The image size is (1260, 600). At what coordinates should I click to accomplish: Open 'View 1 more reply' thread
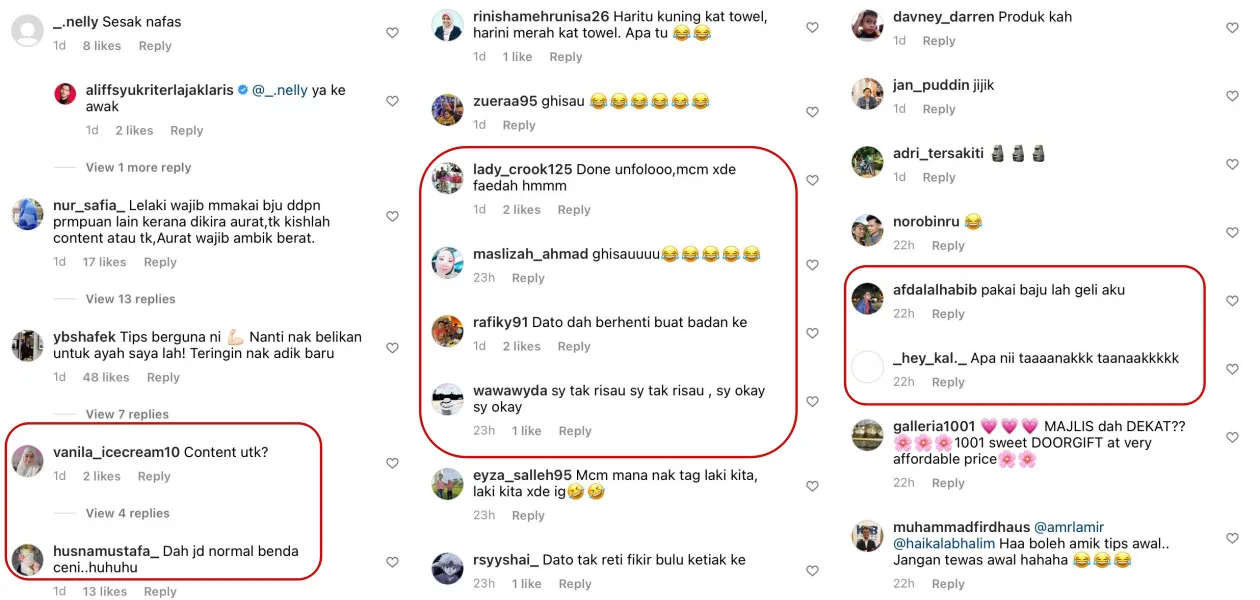[138, 167]
